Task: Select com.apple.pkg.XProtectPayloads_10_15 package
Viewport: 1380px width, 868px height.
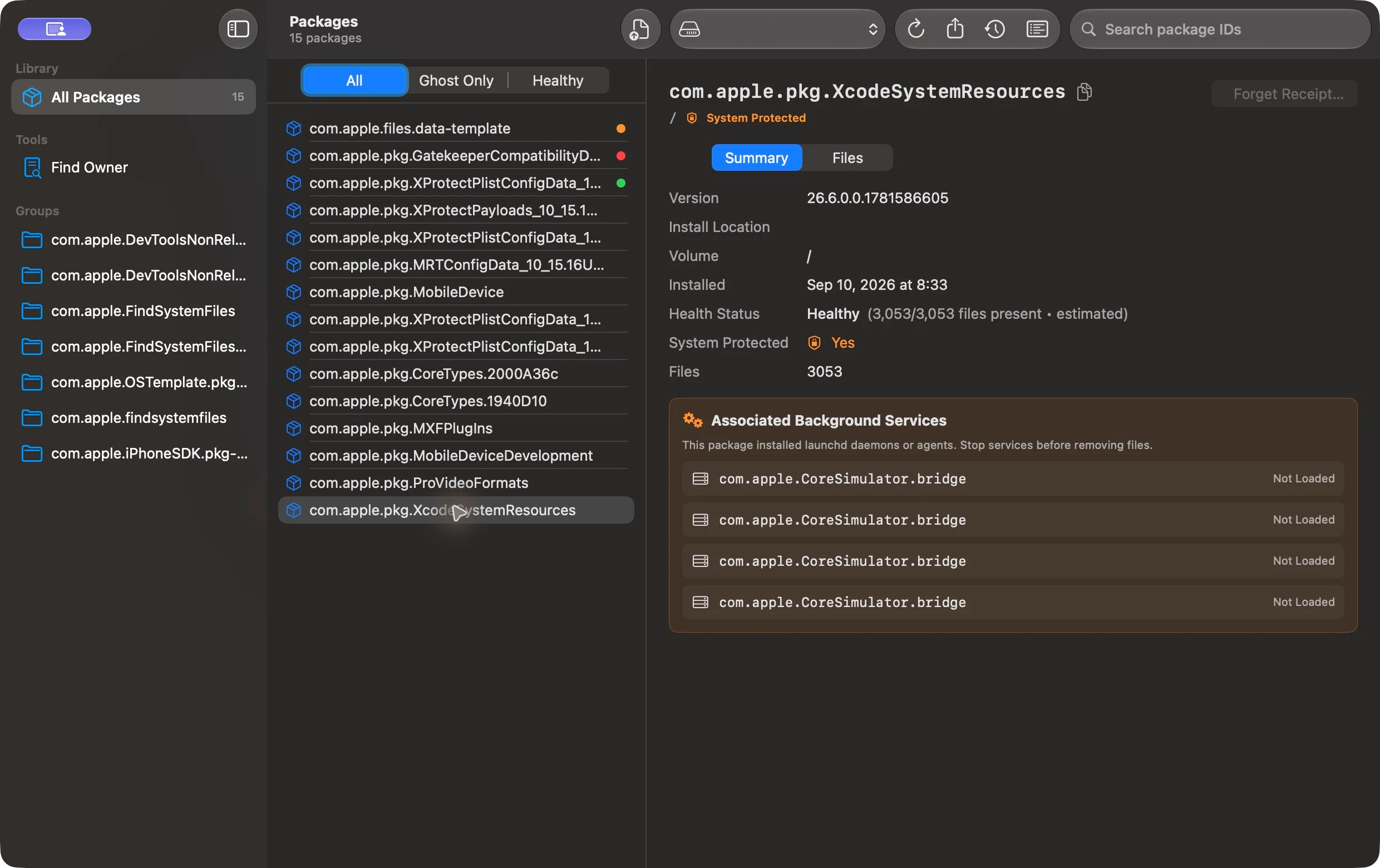Action: 456,210
